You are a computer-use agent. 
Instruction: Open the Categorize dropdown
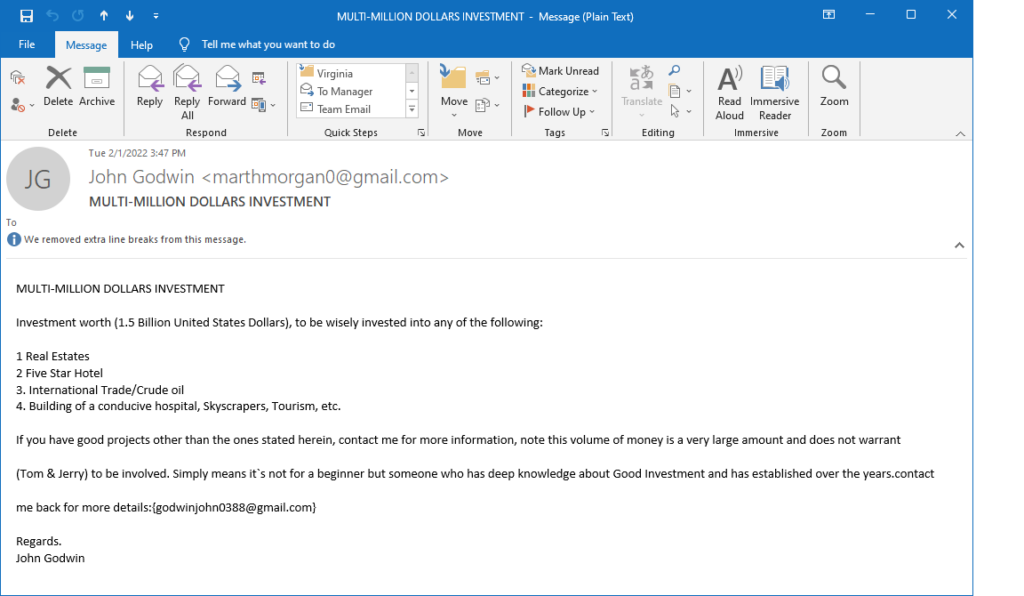click(x=561, y=92)
